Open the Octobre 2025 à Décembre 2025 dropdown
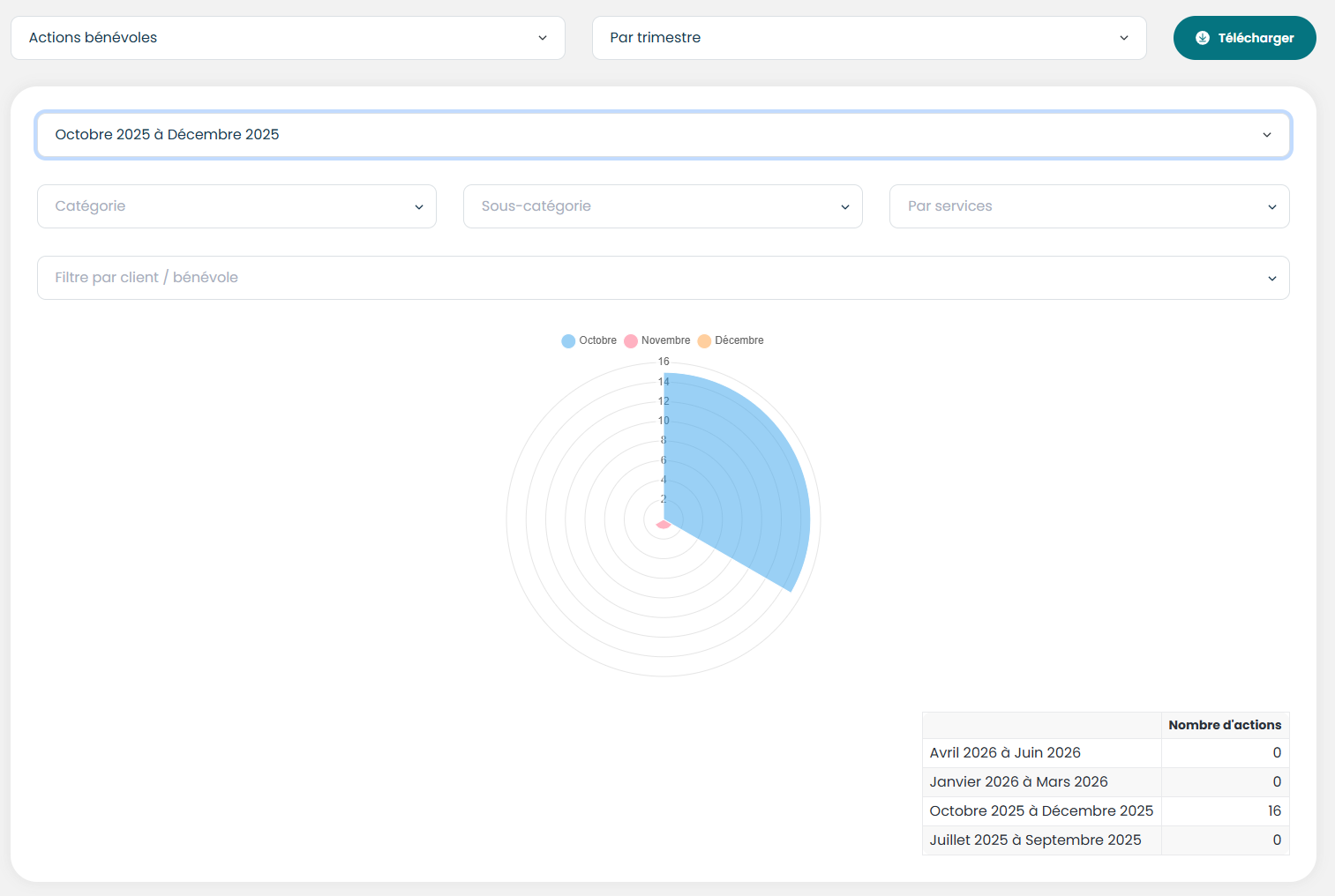This screenshot has height=896, width=1335. click(x=663, y=135)
